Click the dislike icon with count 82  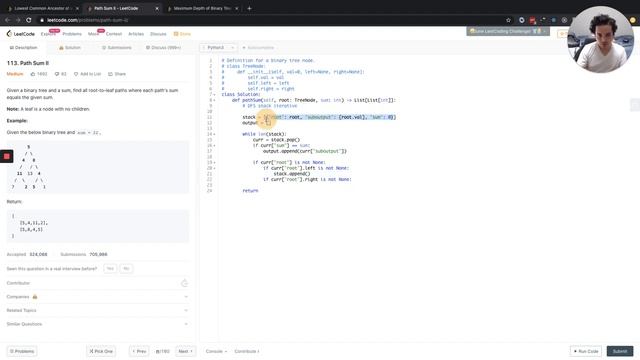57,74
